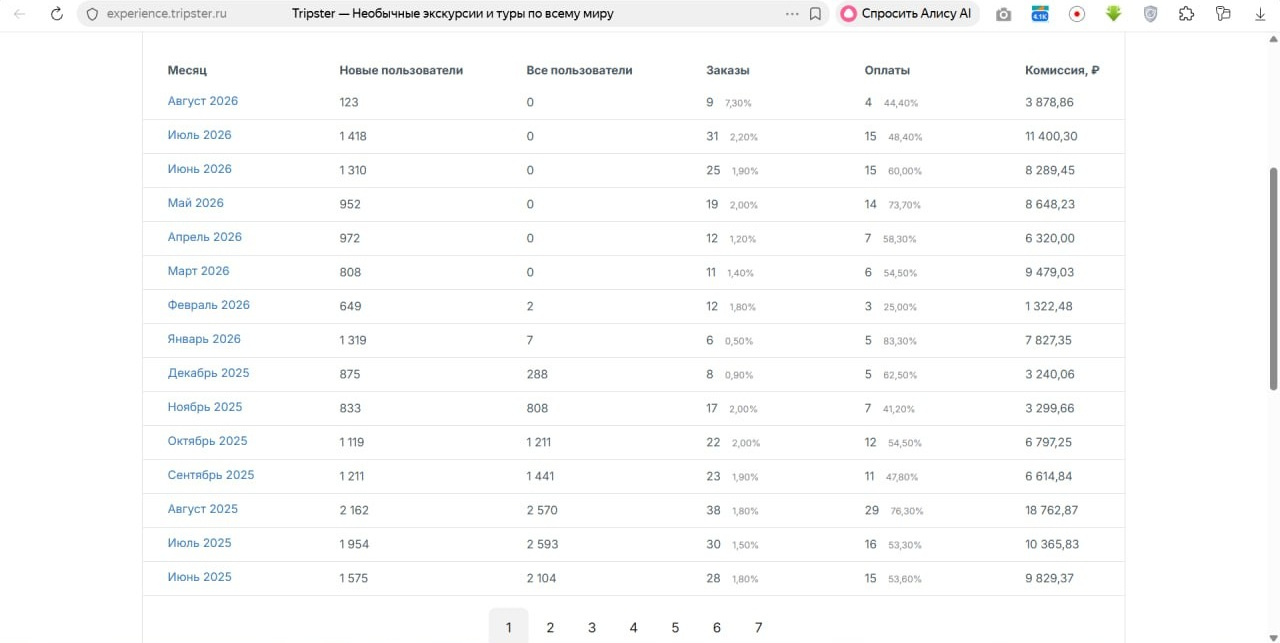Screen dimensions: 1280x643
Task: Open the puzzle-piece extensions menu
Action: pyautogui.click(x=1187, y=14)
